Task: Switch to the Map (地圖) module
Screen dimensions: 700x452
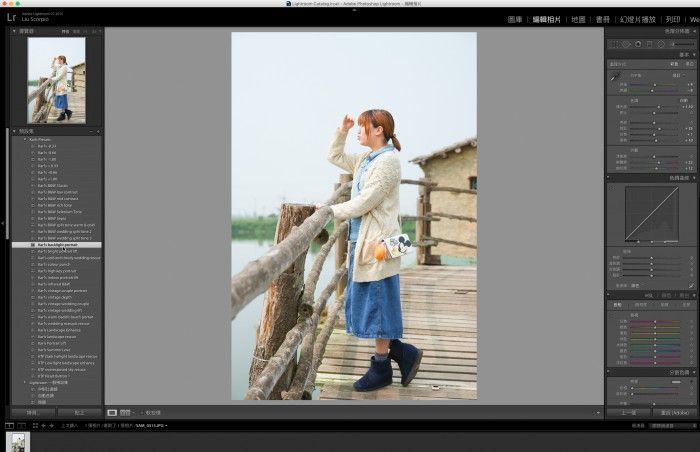Action: 578,19
